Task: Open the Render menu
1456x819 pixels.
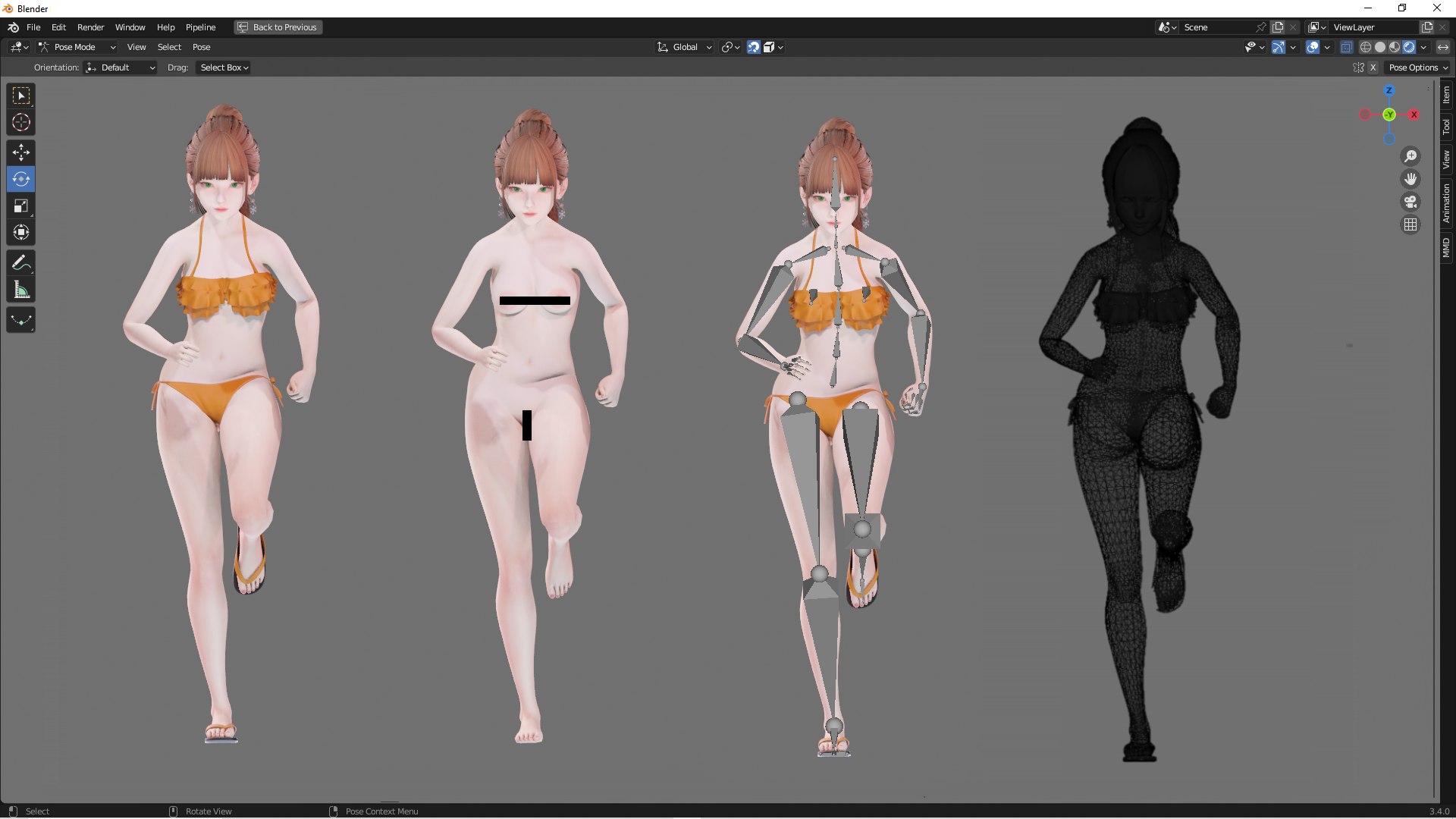Action: coord(90,27)
